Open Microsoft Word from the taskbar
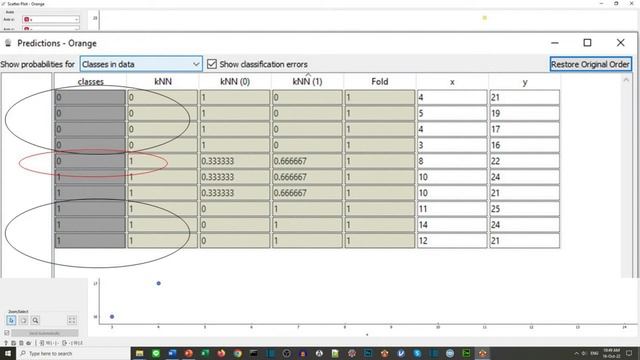The height and width of the screenshot is (360, 640). (172, 353)
